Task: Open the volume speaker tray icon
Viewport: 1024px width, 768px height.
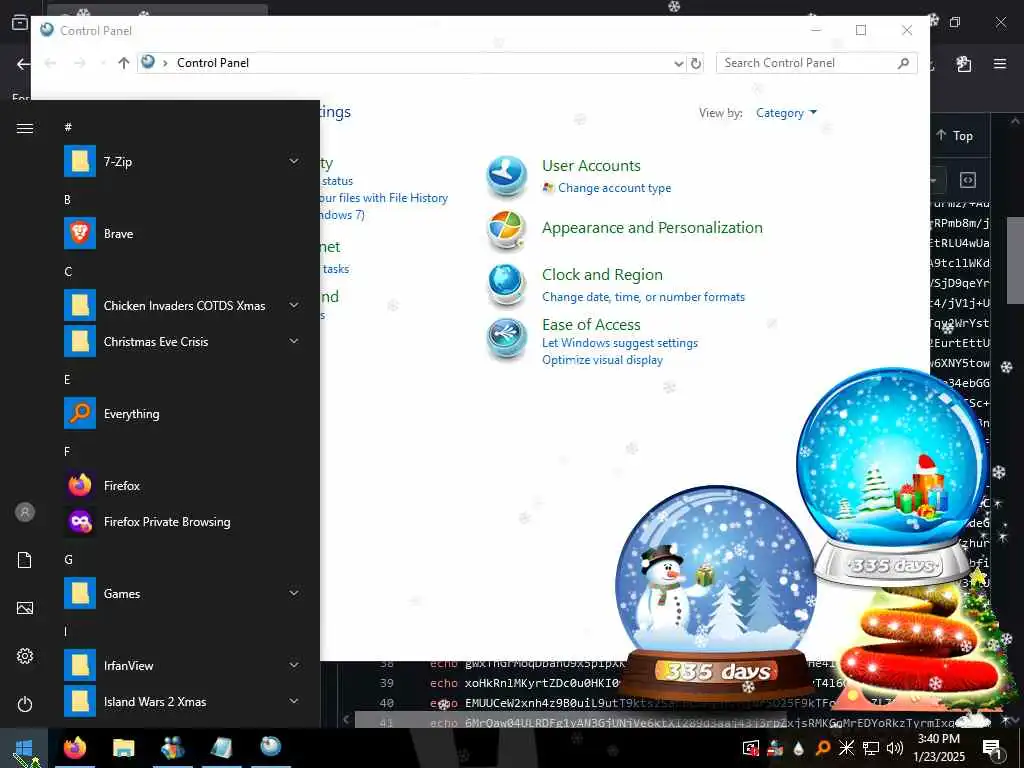Action: coord(895,748)
